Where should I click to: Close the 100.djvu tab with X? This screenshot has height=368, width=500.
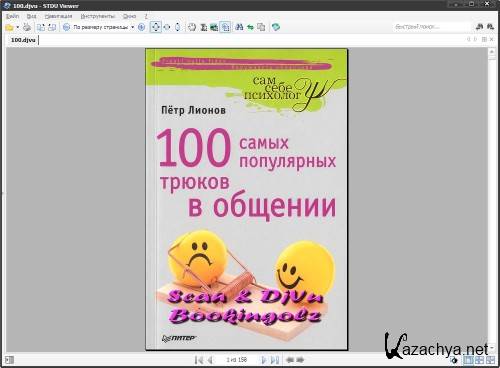click(491, 39)
